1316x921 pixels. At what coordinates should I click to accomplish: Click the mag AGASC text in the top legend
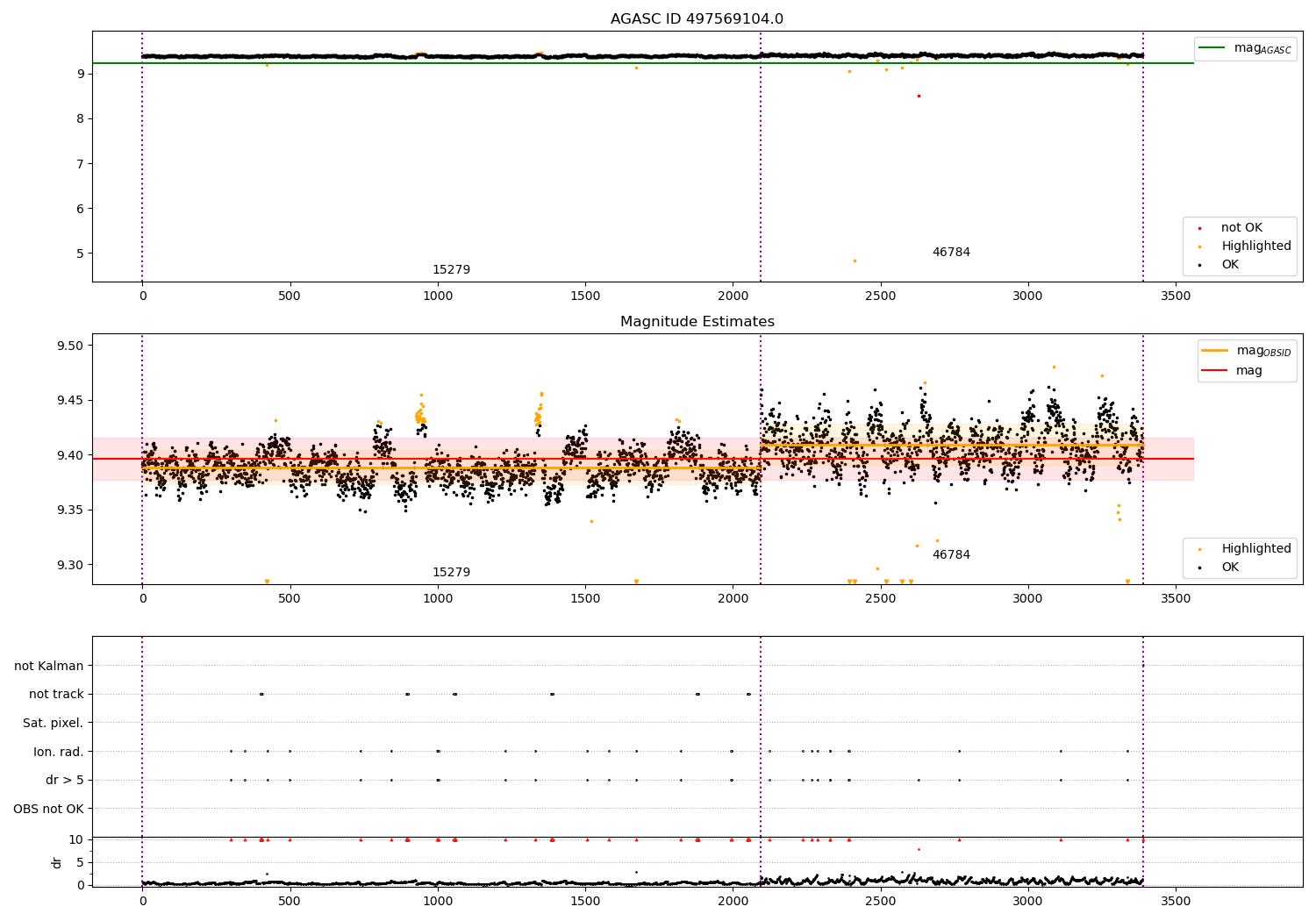pyautogui.click(x=1262, y=48)
